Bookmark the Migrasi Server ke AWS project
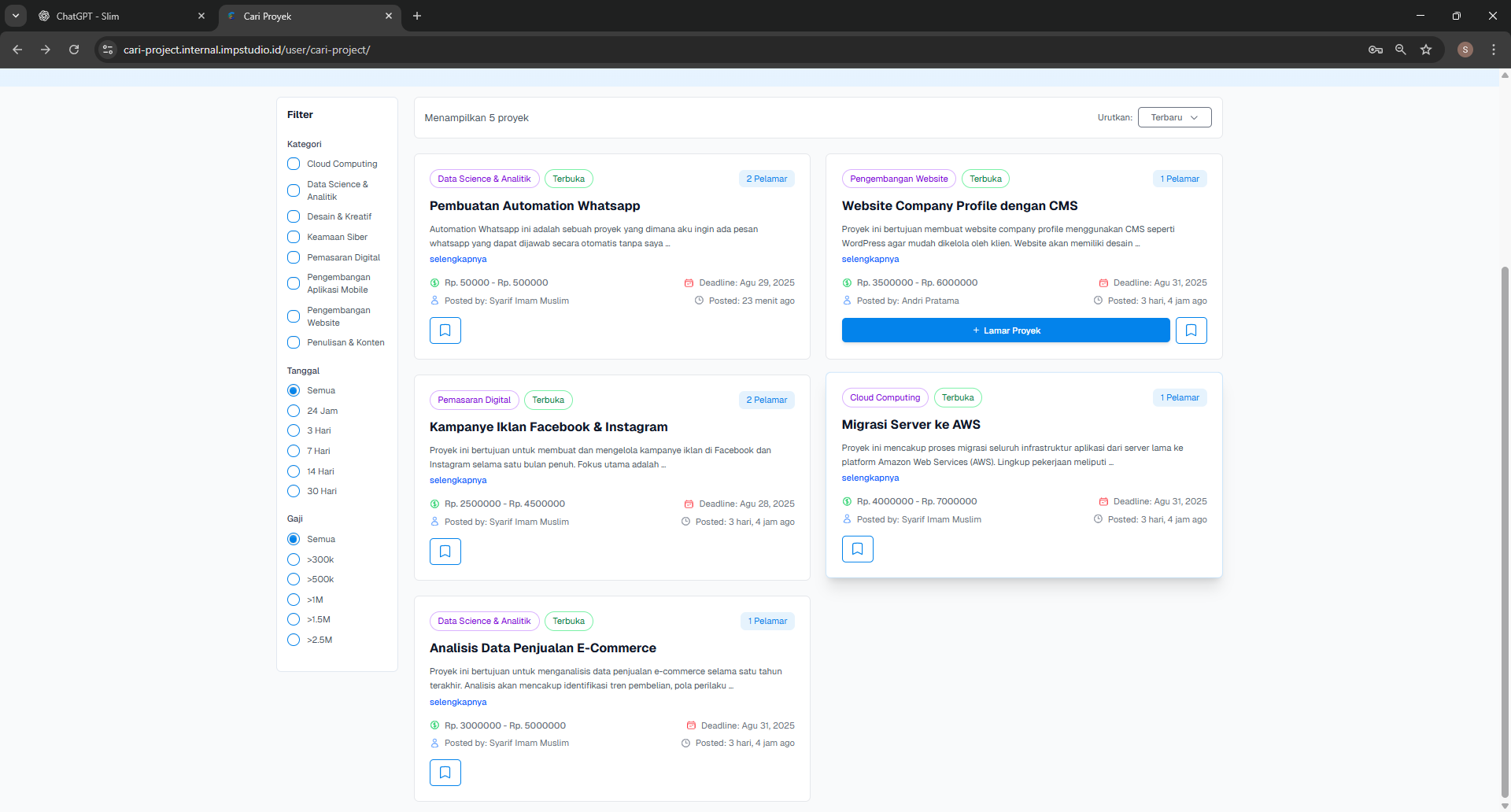 click(857, 549)
